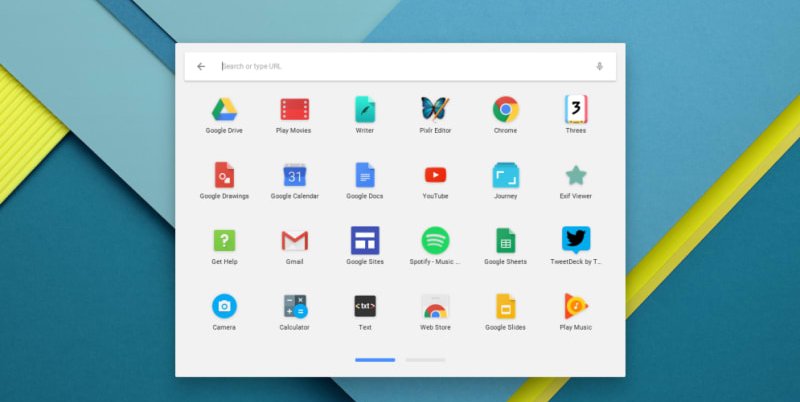
Task: Open the Get Help app
Action: click(x=224, y=240)
